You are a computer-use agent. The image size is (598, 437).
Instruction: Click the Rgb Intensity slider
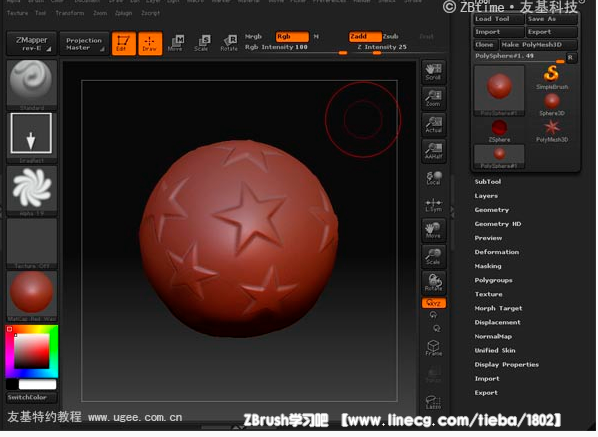pos(296,48)
